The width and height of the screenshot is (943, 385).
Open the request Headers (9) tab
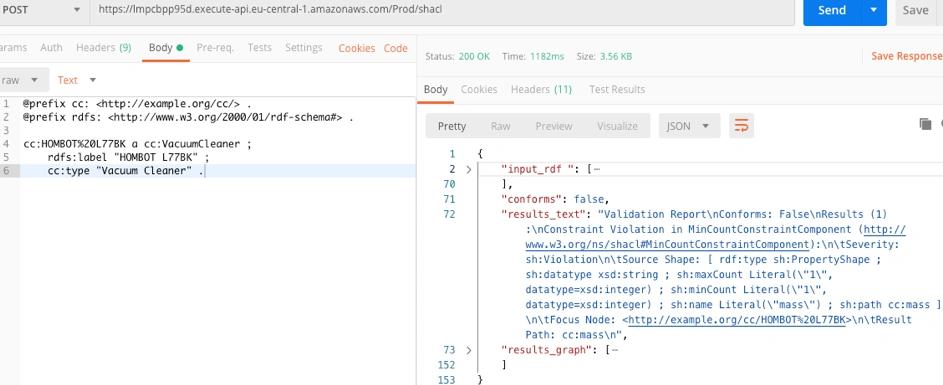tap(103, 48)
